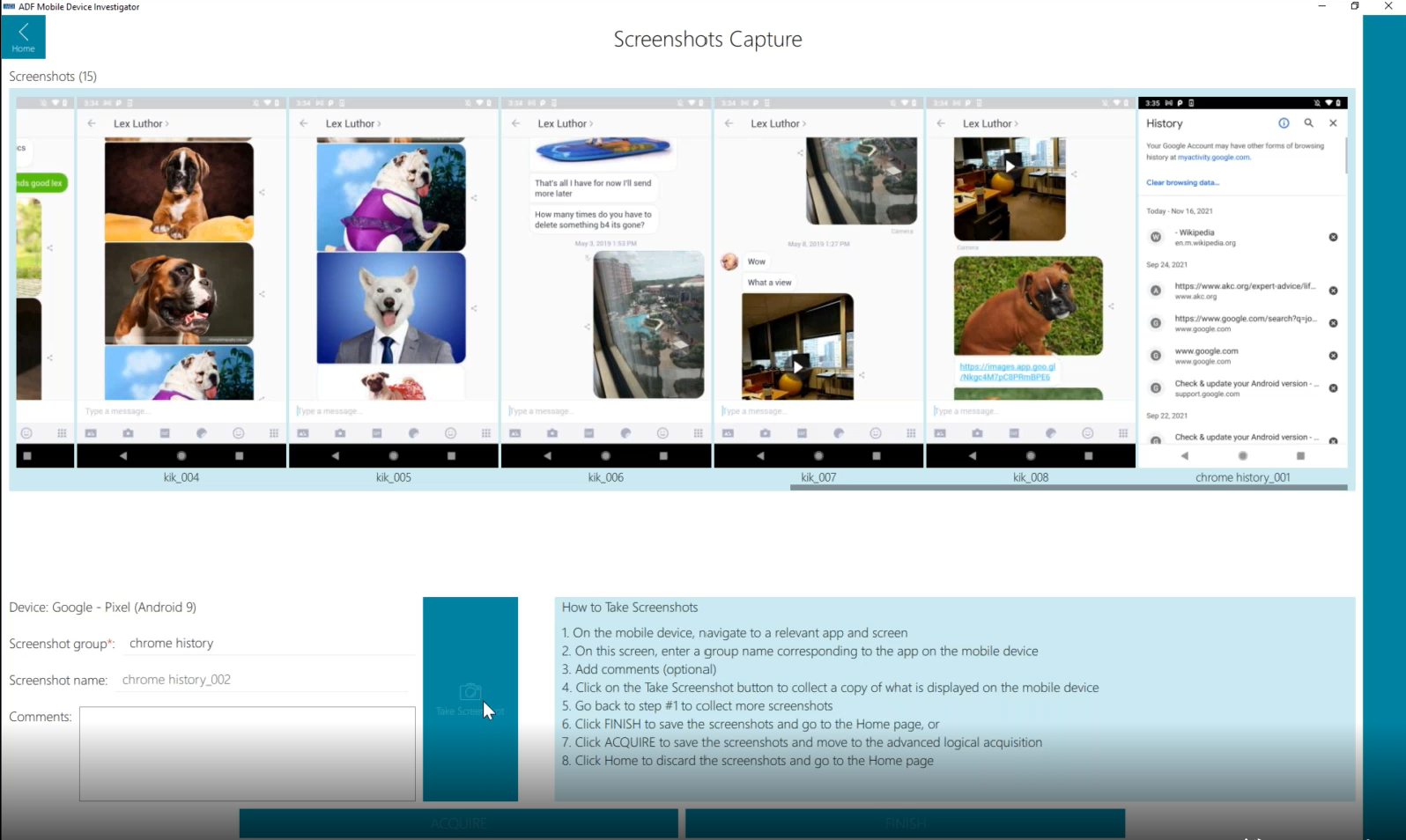Image resolution: width=1406 pixels, height=840 pixels.
Task: Click Android recents square in kik_008 nav bar
Action: [1089, 456]
